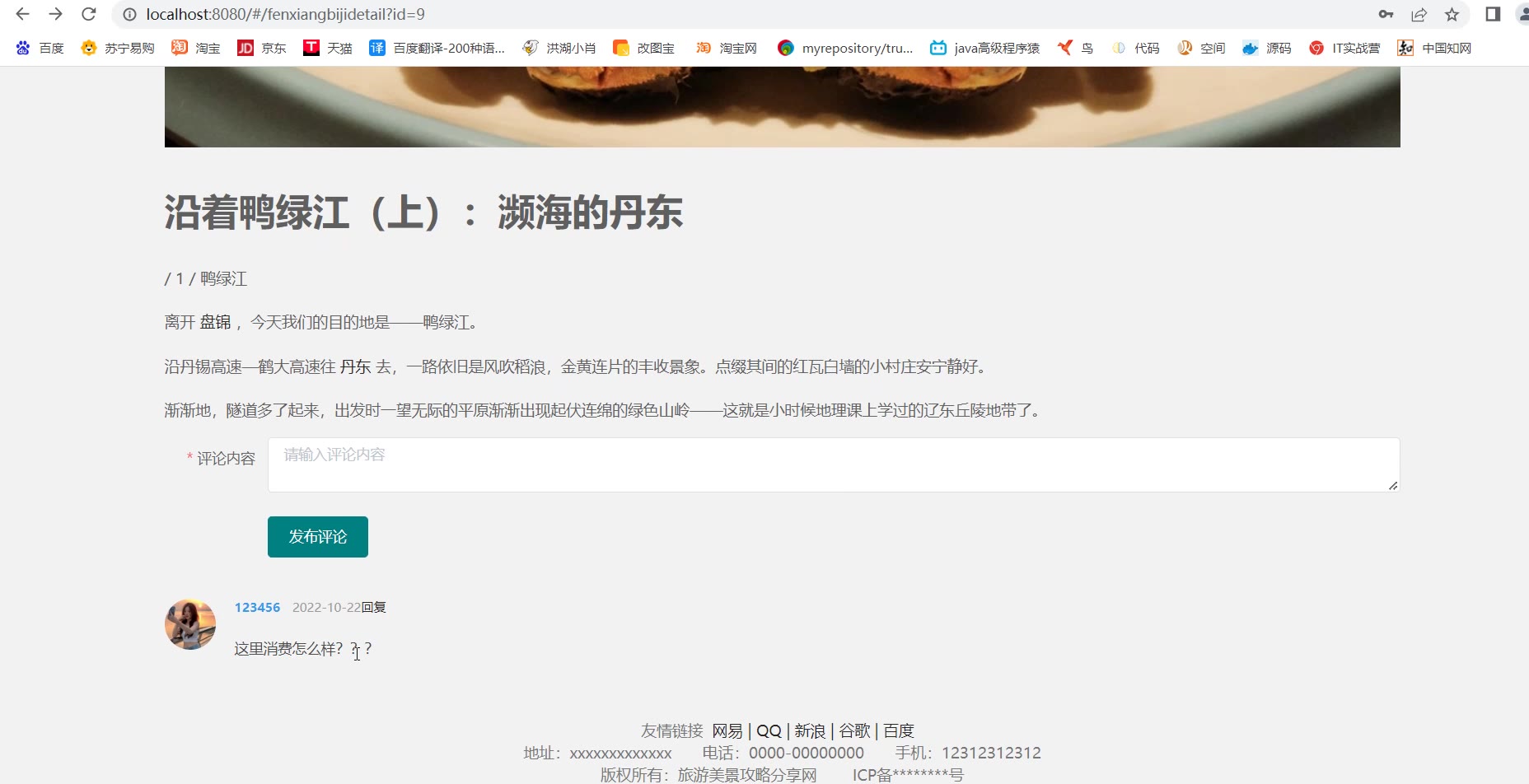Click mobile number 12312312312 in footer
Image resolution: width=1529 pixels, height=784 pixels.
pos(991,753)
